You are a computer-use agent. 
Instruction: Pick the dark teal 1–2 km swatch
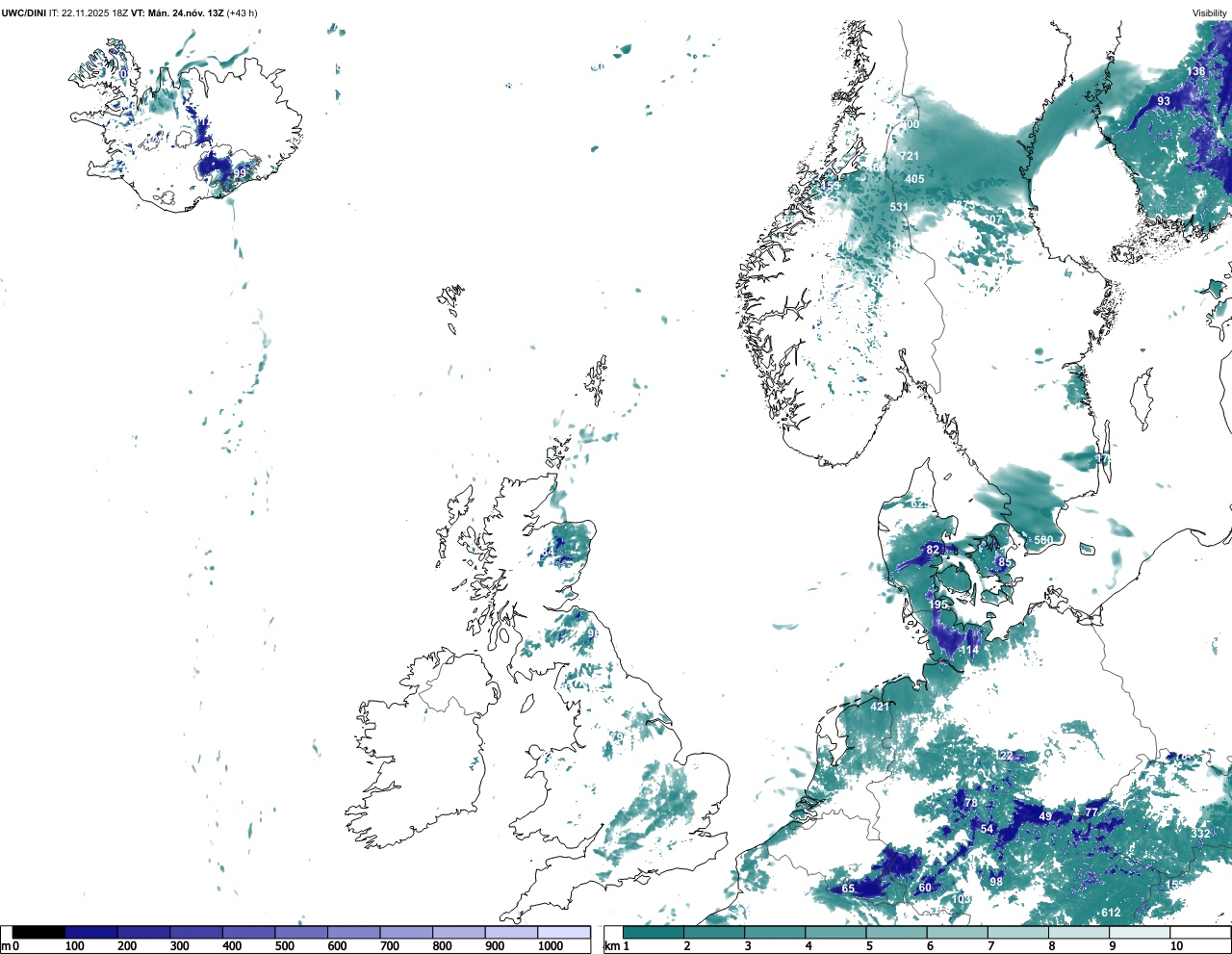654,932
